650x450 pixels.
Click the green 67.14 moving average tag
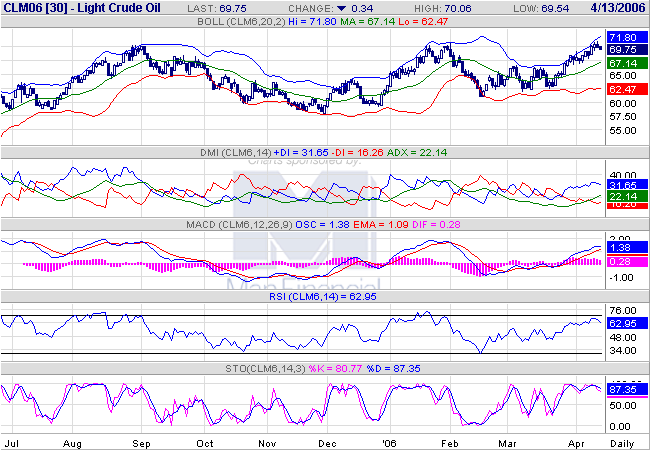pos(622,62)
